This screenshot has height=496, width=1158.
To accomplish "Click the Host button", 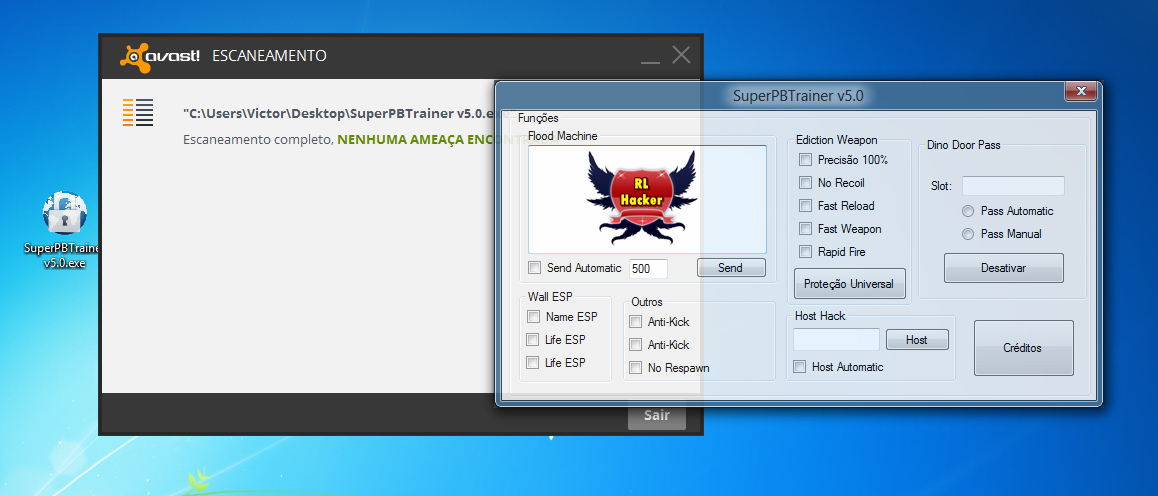I will (917, 340).
